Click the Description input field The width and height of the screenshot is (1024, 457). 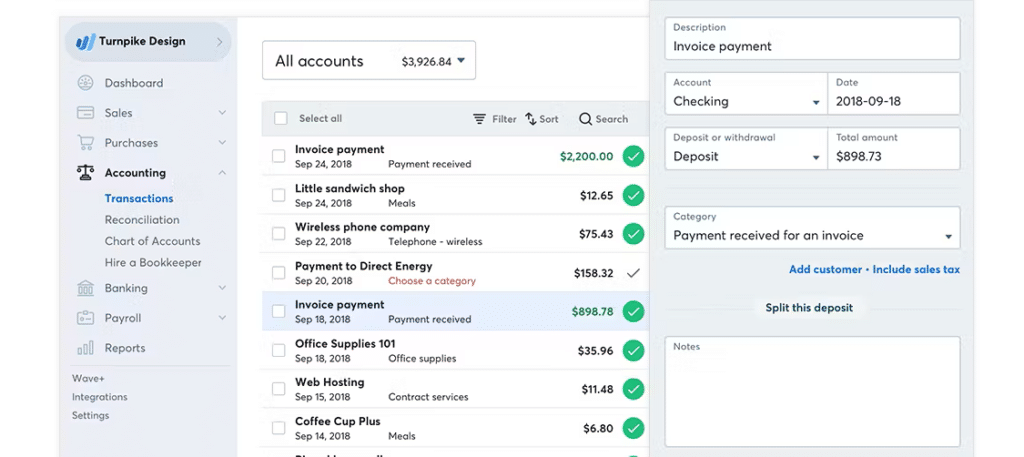pyautogui.click(x=812, y=39)
